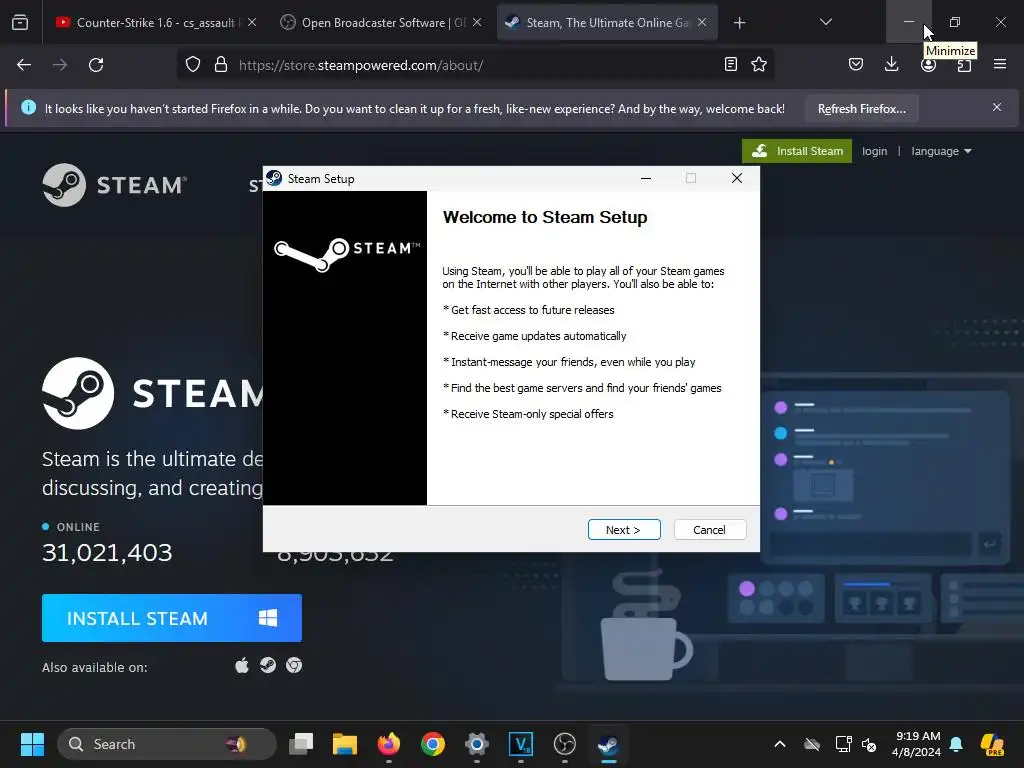Image resolution: width=1024 pixels, height=768 pixels.
Task: Open the Pocket save icon
Action: pos(856,64)
